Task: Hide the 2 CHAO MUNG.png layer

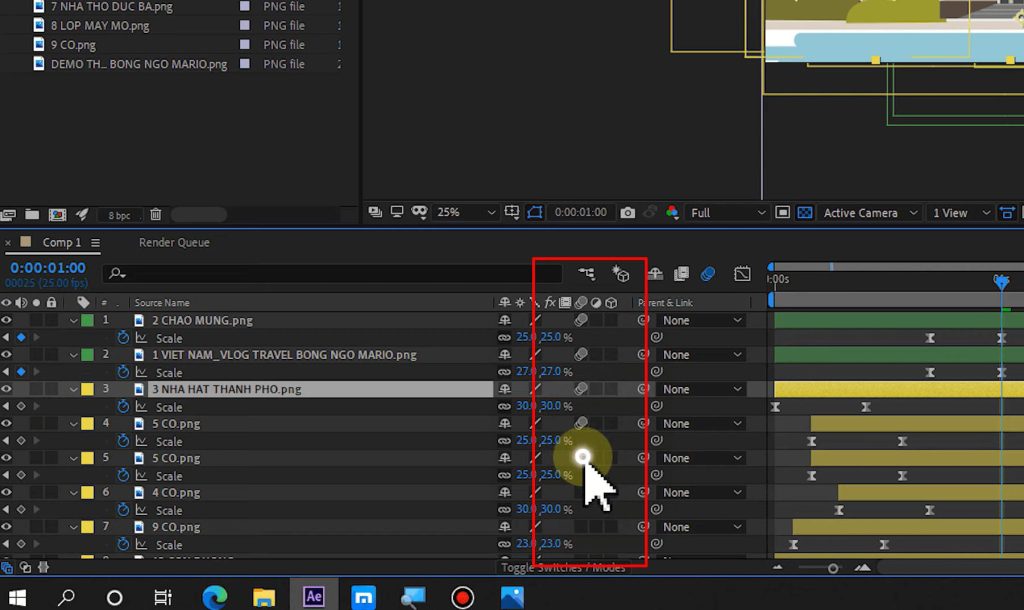Action: 8,320
